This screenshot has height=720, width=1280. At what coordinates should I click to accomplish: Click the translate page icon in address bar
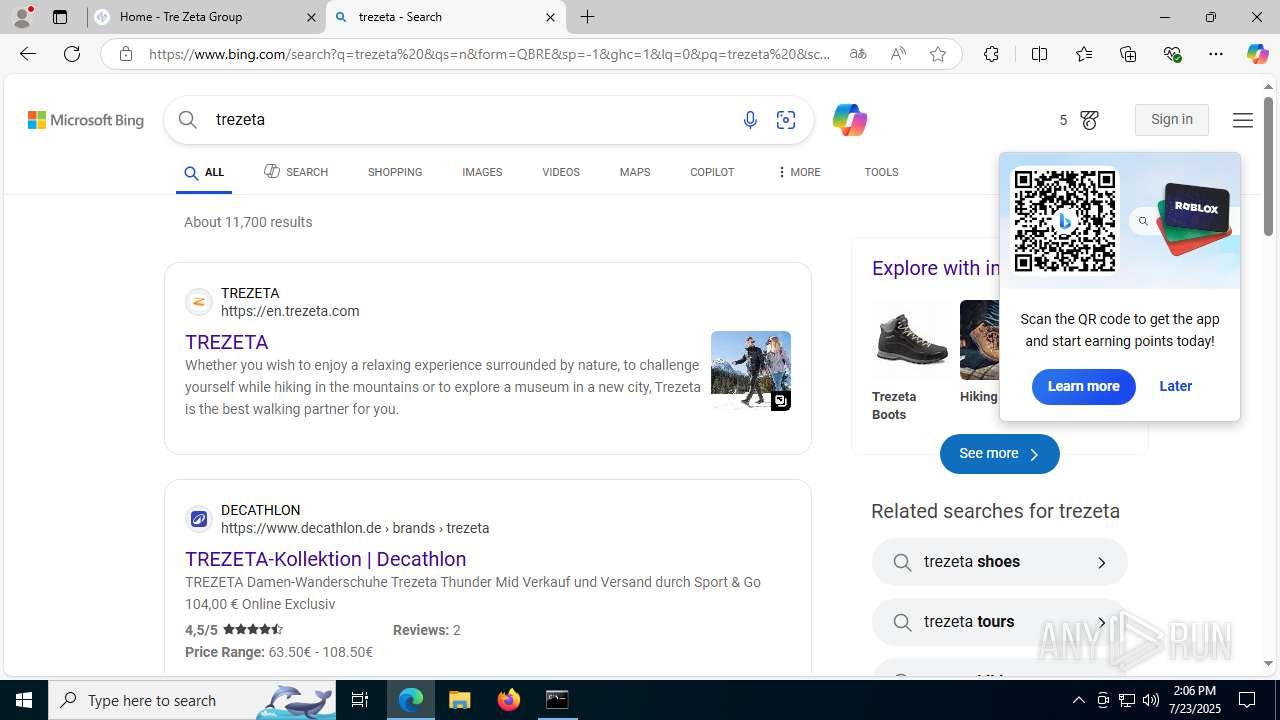pyautogui.click(x=858, y=54)
